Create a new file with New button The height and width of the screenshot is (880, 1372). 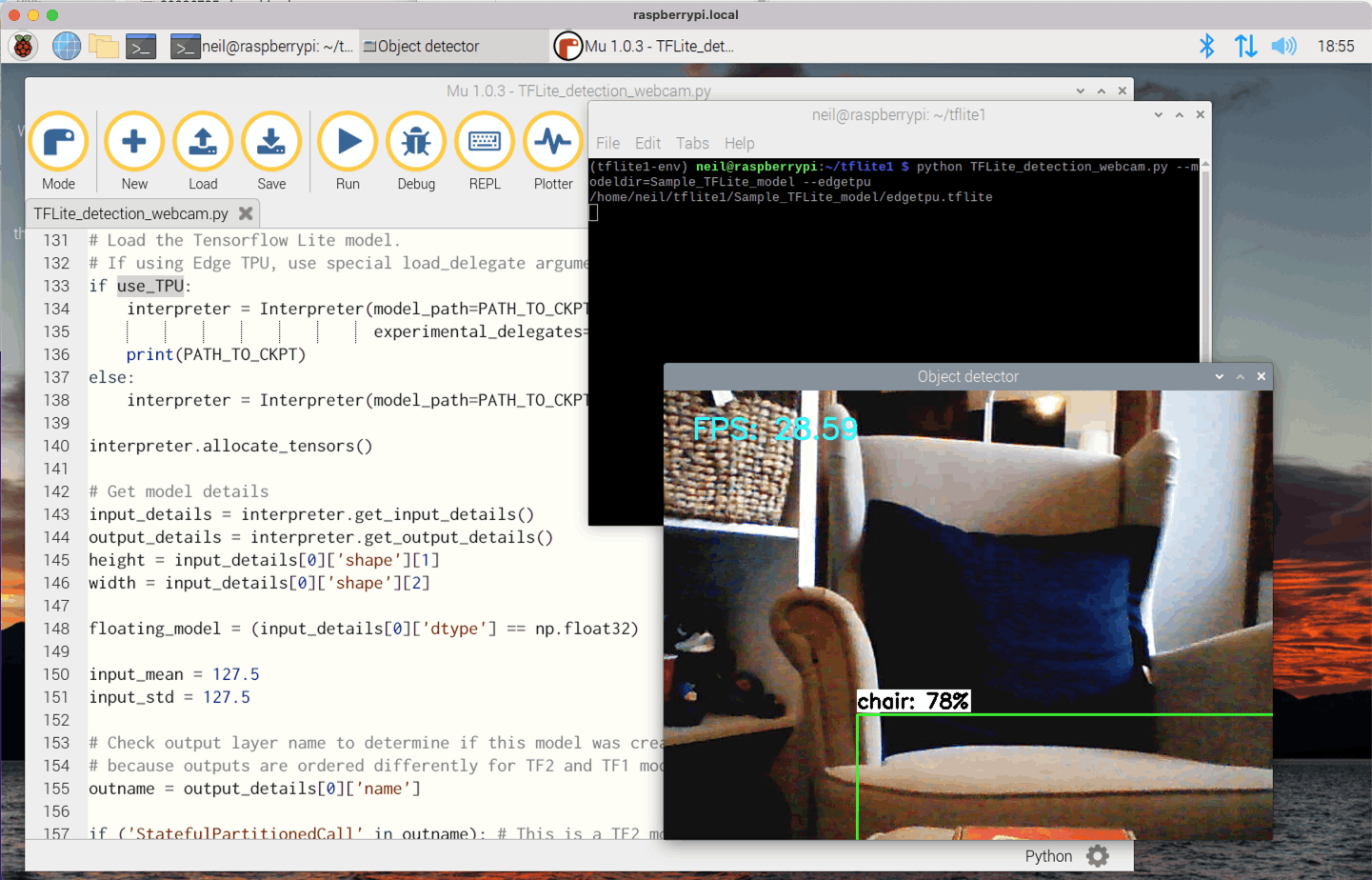pos(134,143)
